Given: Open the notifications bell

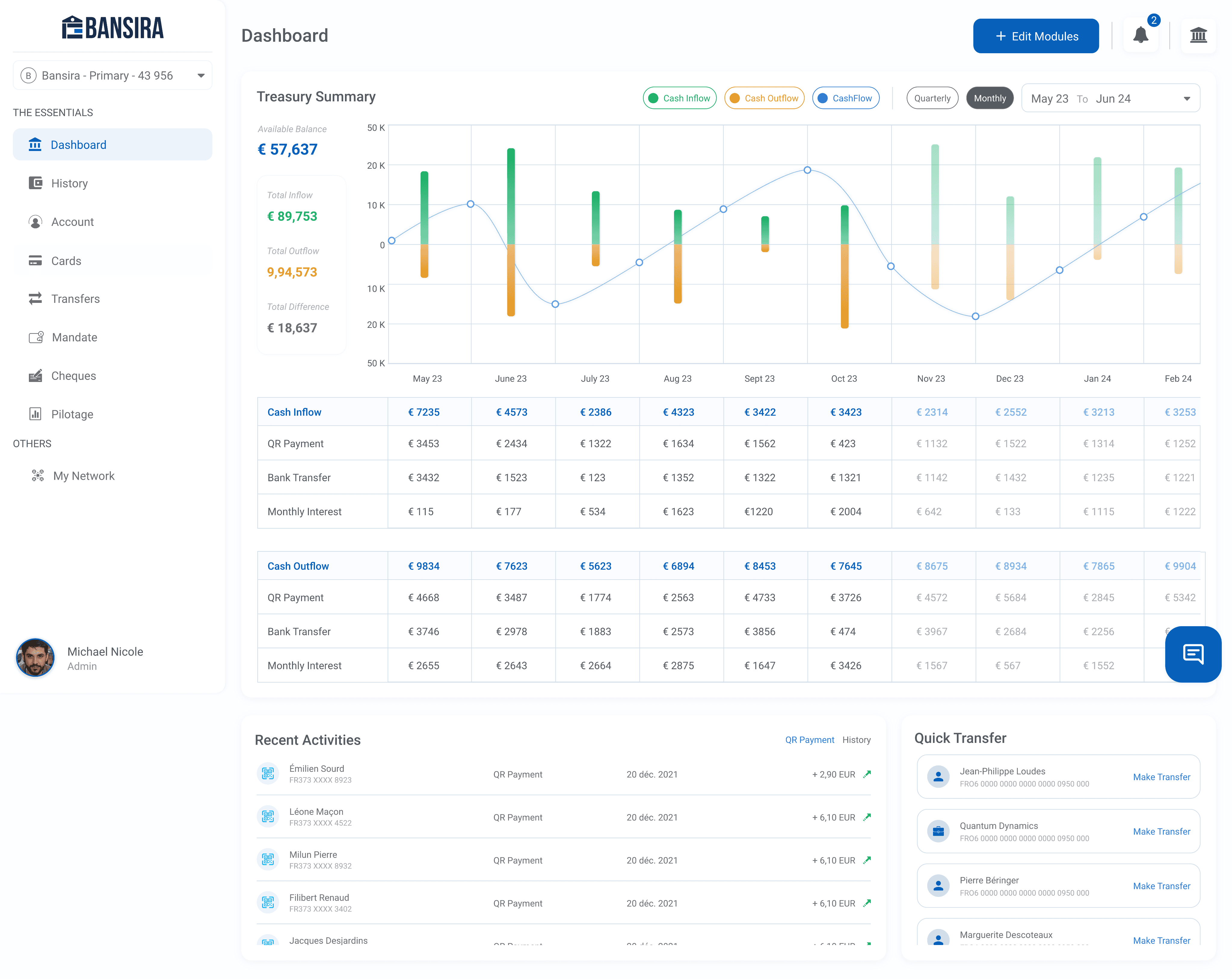Looking at the screenshot, I should pyautogui.click(x=1140, y=35).
